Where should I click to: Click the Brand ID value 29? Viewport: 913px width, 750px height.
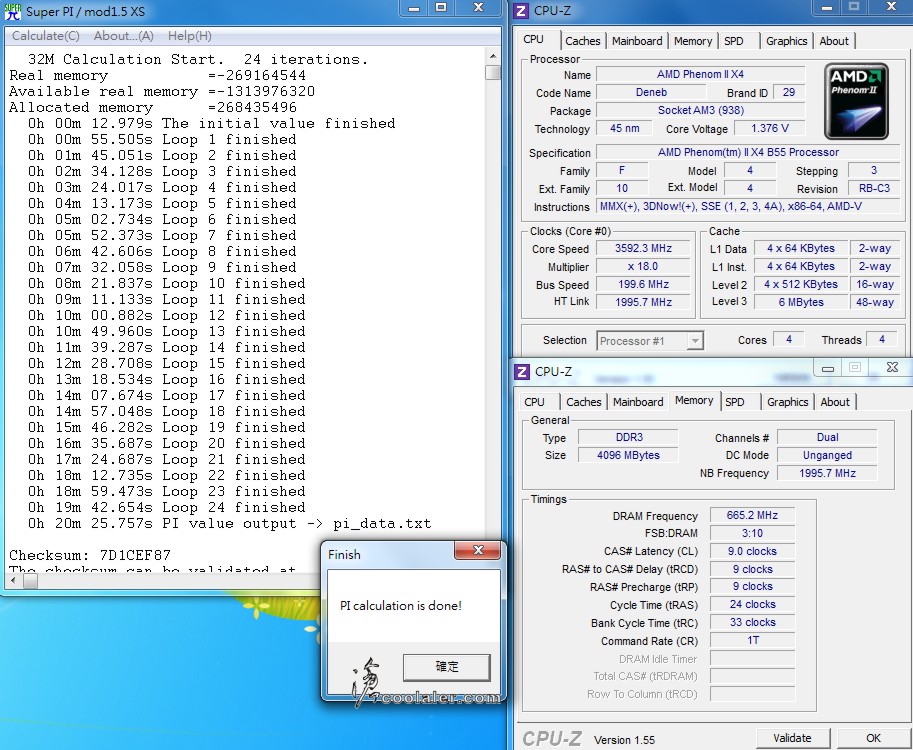point(789,92)
